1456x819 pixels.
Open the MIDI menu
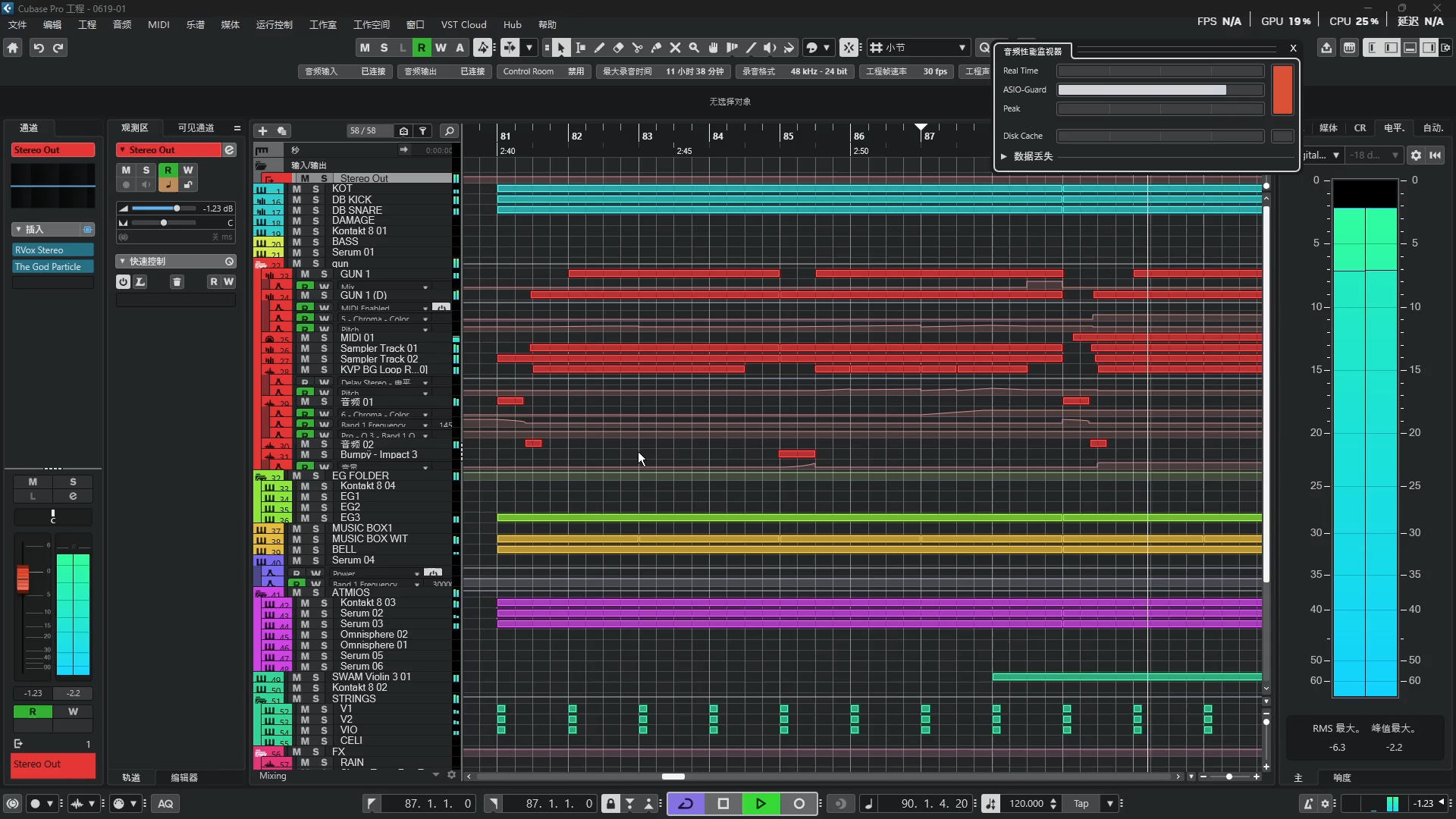158,24
